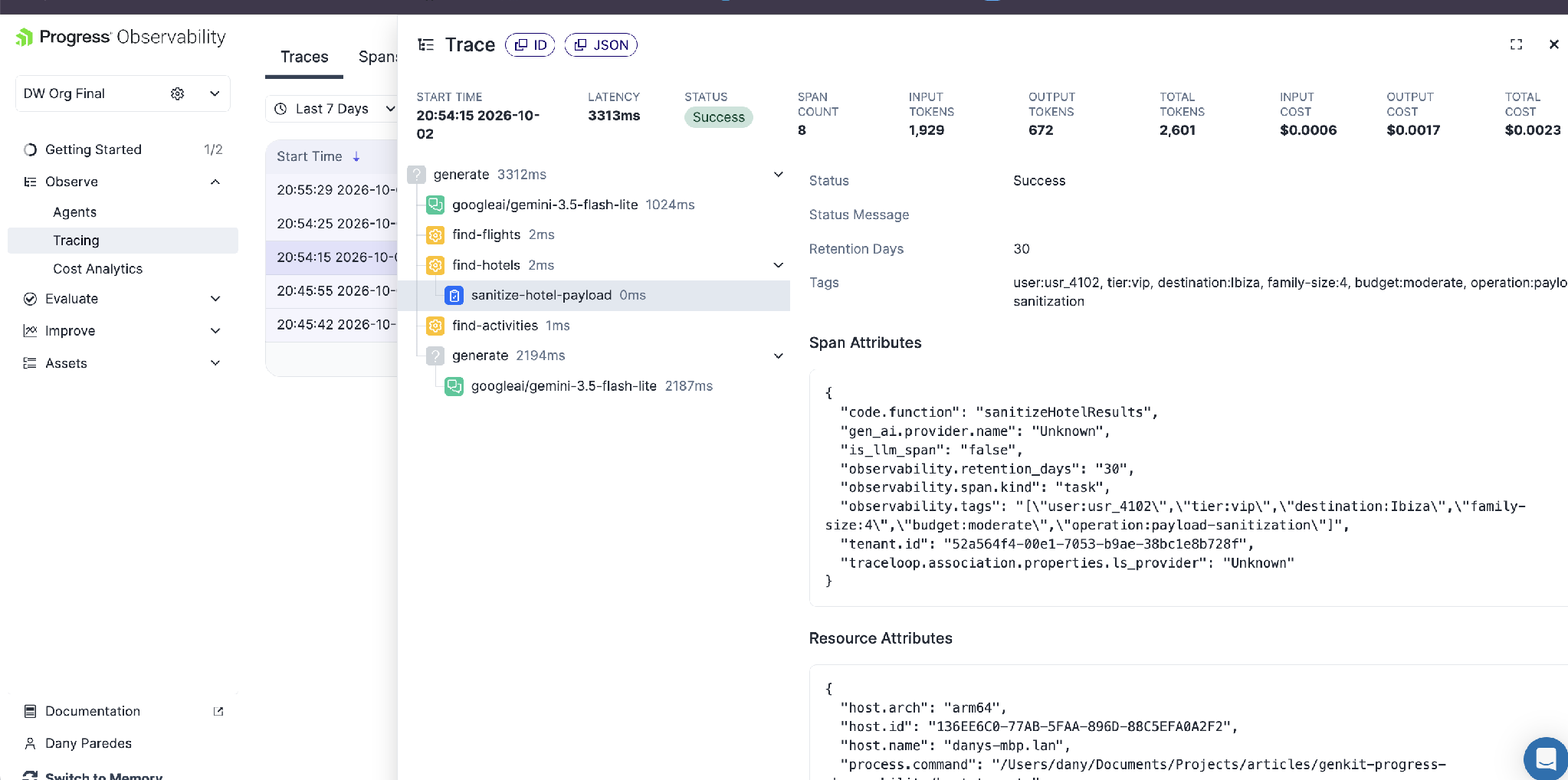
Task: Click the Documentation external link icon
Action: [x=218, y=711]
